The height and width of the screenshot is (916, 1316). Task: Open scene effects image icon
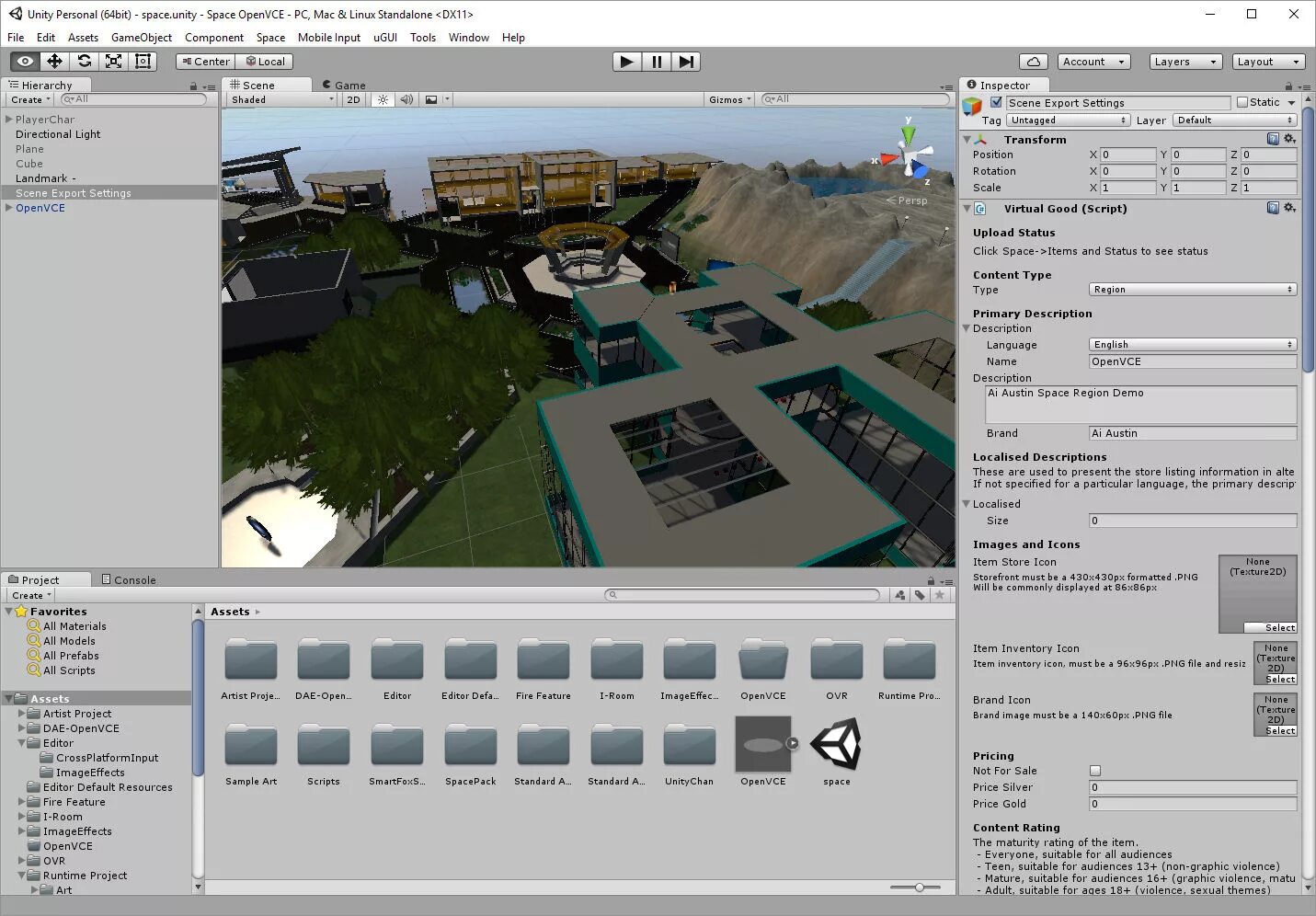431,99
